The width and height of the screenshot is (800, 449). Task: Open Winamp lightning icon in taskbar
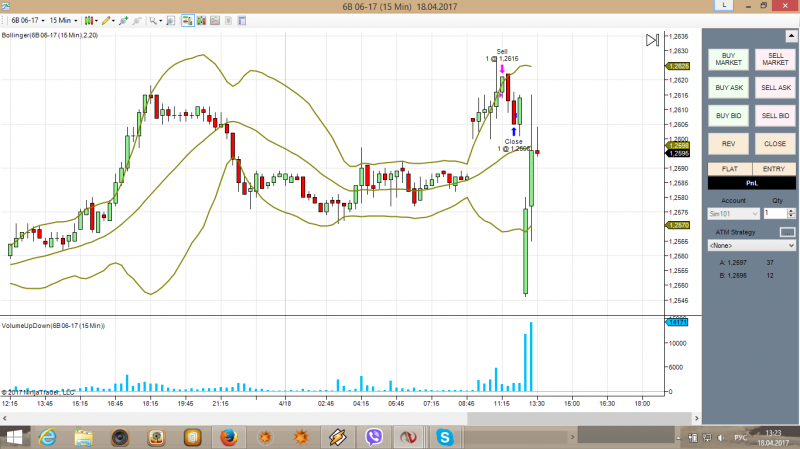(337, 437)
